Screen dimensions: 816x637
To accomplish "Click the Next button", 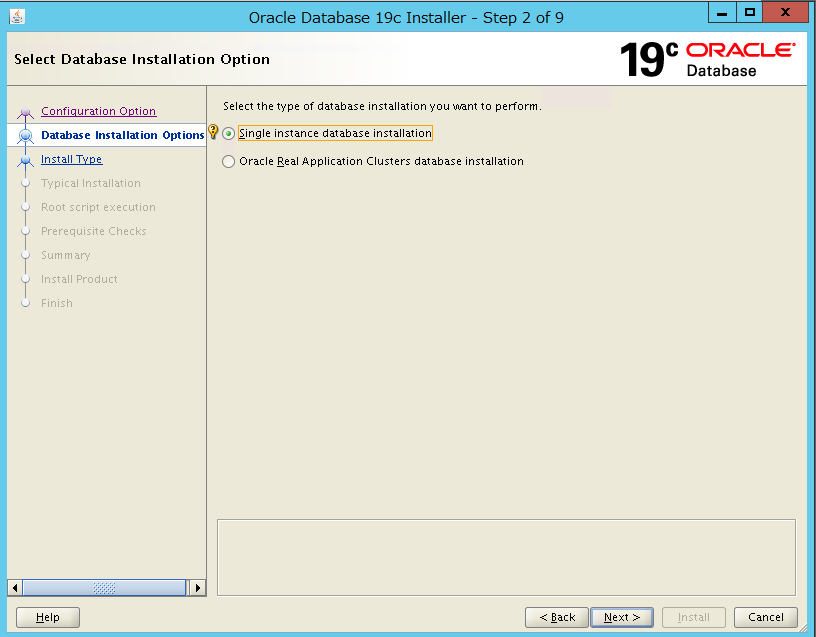I will (621, 617).
